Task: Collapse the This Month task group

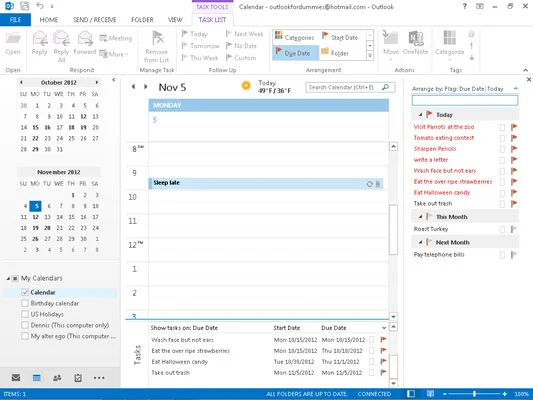Action: coord(420,217)
